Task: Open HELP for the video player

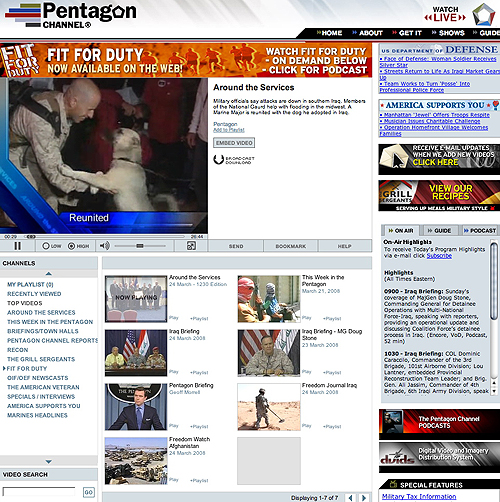Action: [x=345, y=246]
